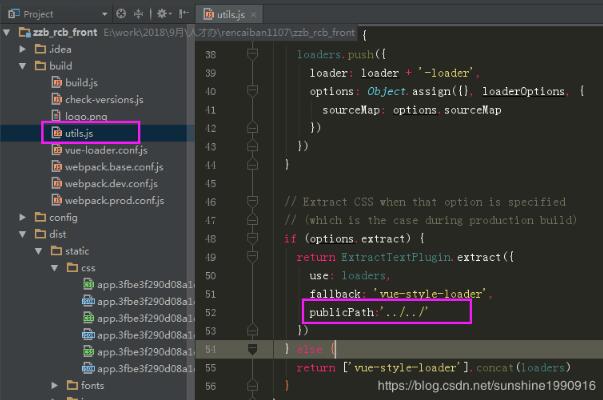Image resolution: width=603 pixels, height=400 pixels.
Task: Select build.js in the project tree
Action: 81,82
